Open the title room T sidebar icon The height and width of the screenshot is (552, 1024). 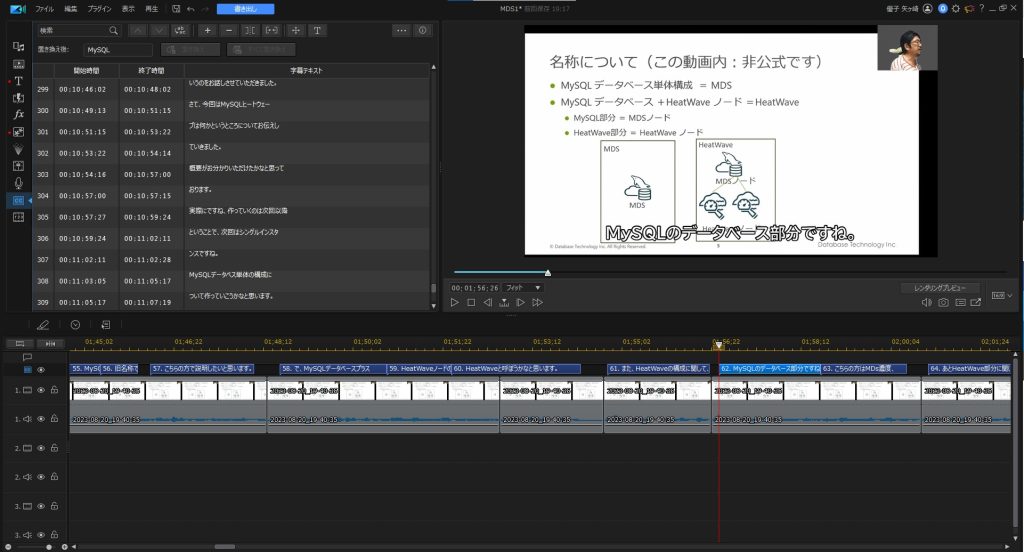coord(18,81)
